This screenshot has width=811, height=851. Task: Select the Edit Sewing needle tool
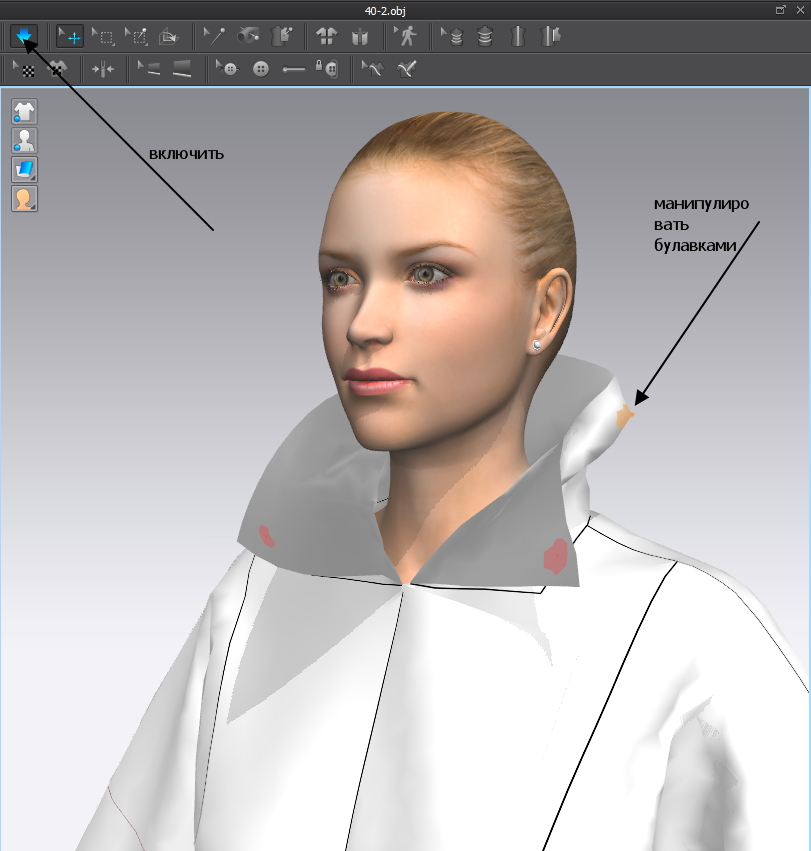coord(213,37)
